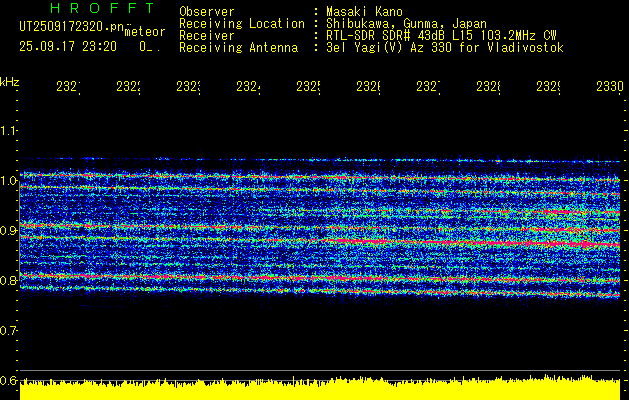Click the 1.0 kHz axis tick
This screenshot has width=629, height=400.
click(8, 181)
